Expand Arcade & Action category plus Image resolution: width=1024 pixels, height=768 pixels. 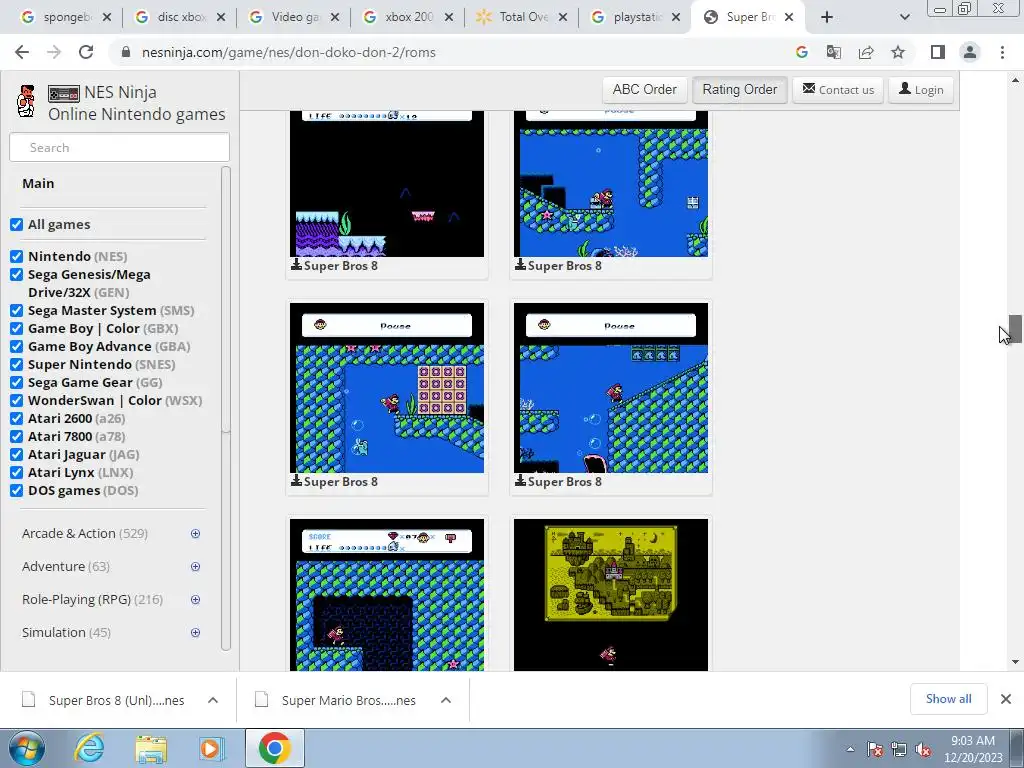coord(195,534)
